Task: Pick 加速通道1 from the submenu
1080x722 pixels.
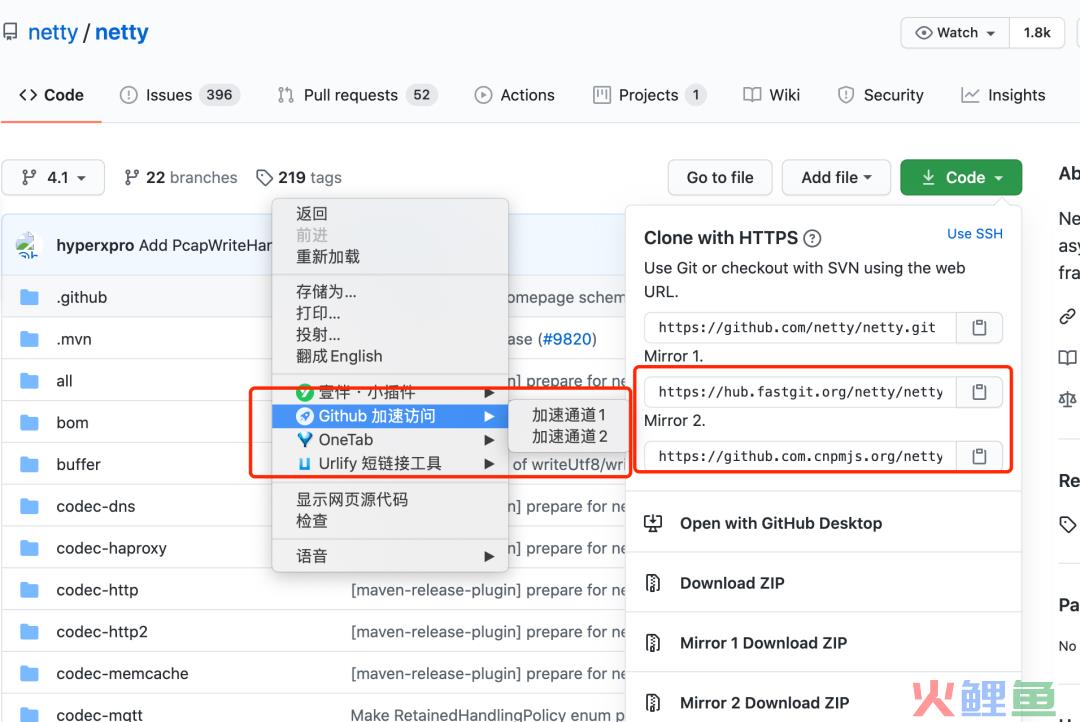Action: [x=568, y=415]
